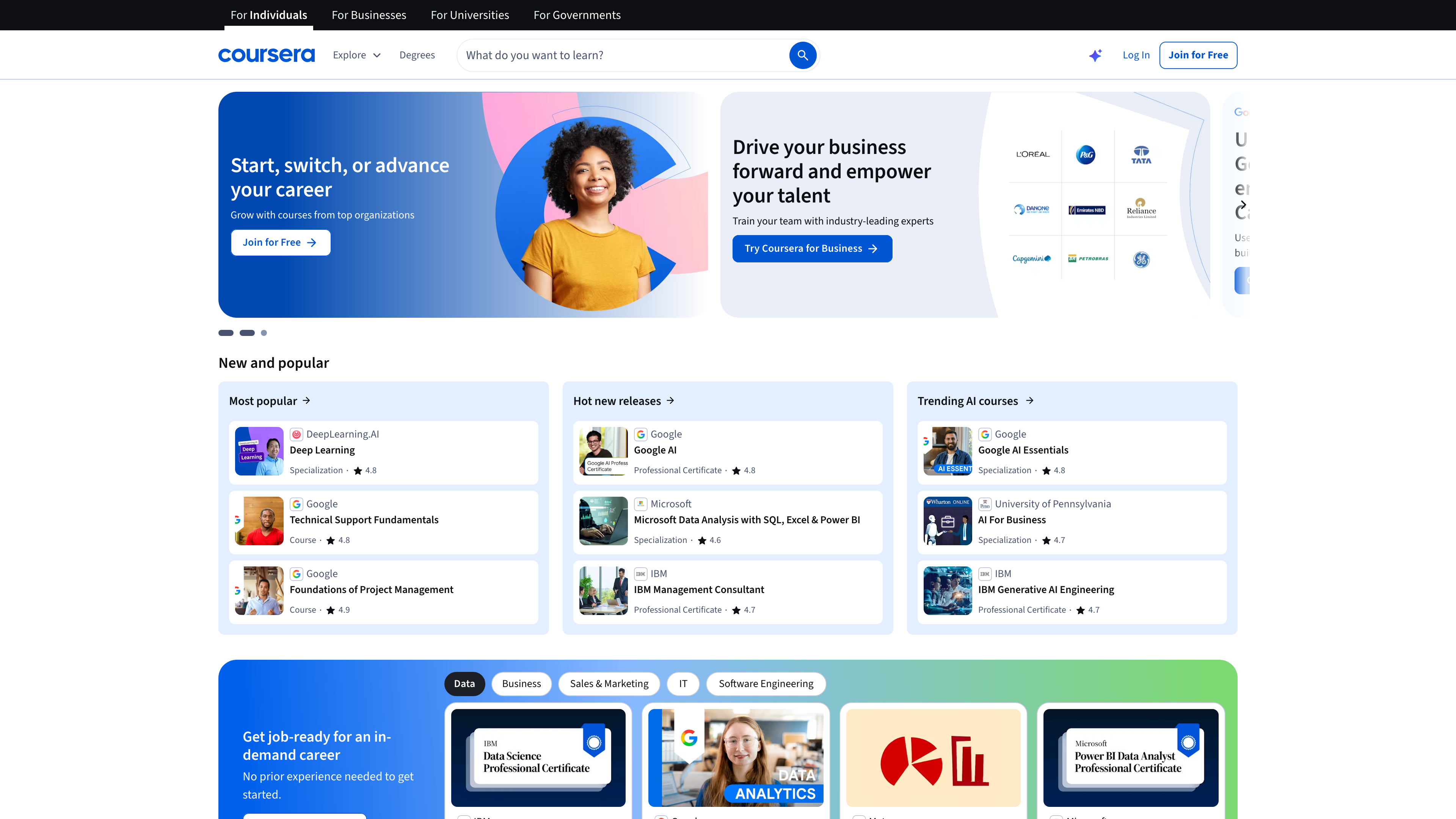Click Try Coursera for Business button

point(812,249)
